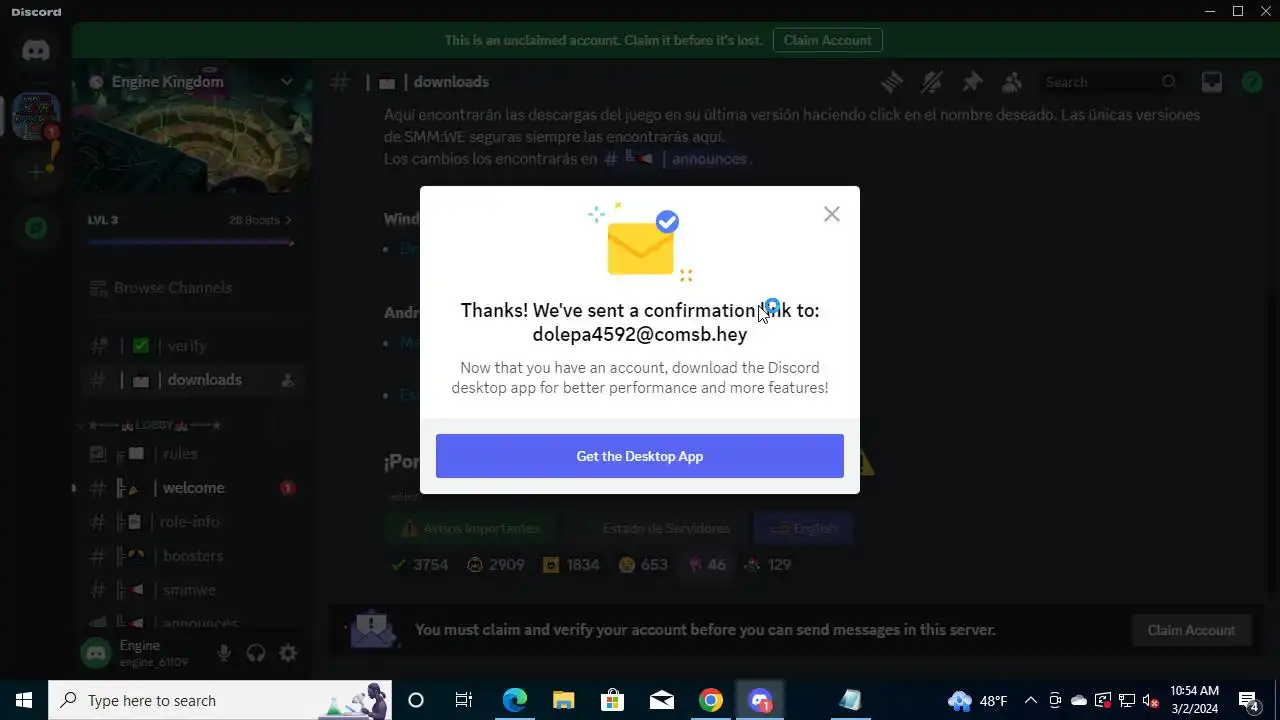1280x720 pixels.
Task: Open Google Chrome from taskbar
Action: tap(711, 700)
